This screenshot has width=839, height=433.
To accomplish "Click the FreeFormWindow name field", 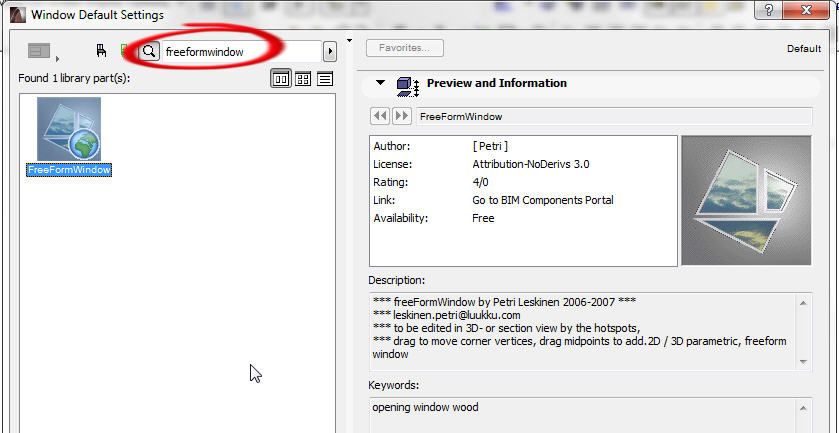I will pos(614,116).
